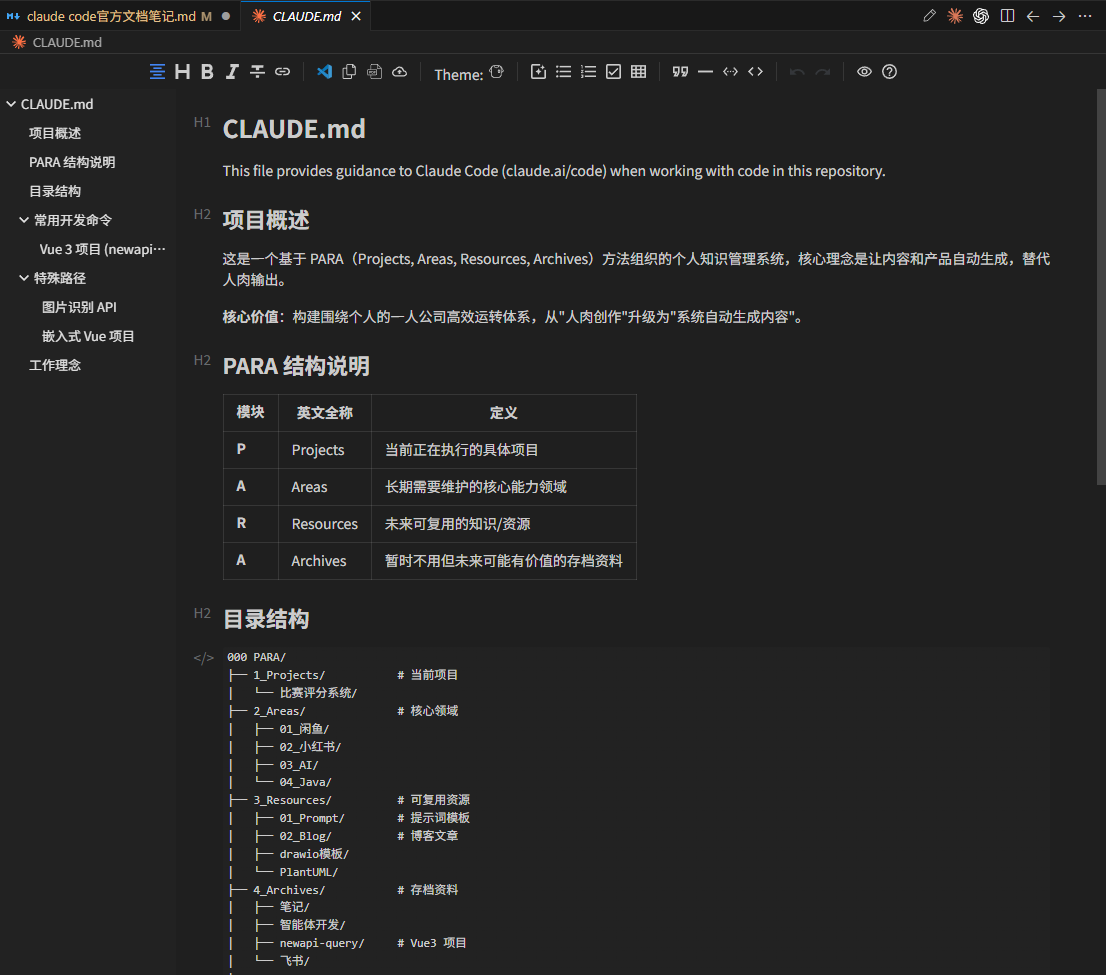Click the vertical scrollbar thumb
Image resolution: width=1106 pixels, height=975 pixels.
(1101, 286)
